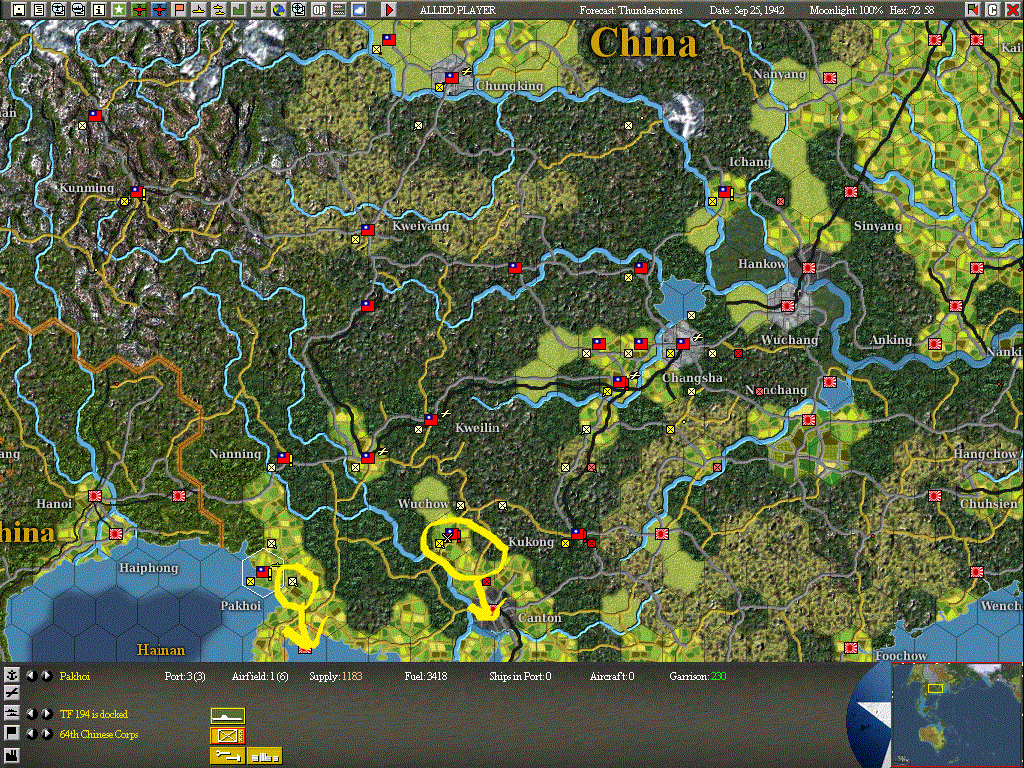Click the anchor port icon beside Pakhoi
The height and width of the screenshot is (768, 1024).
[x=12, y=675]
